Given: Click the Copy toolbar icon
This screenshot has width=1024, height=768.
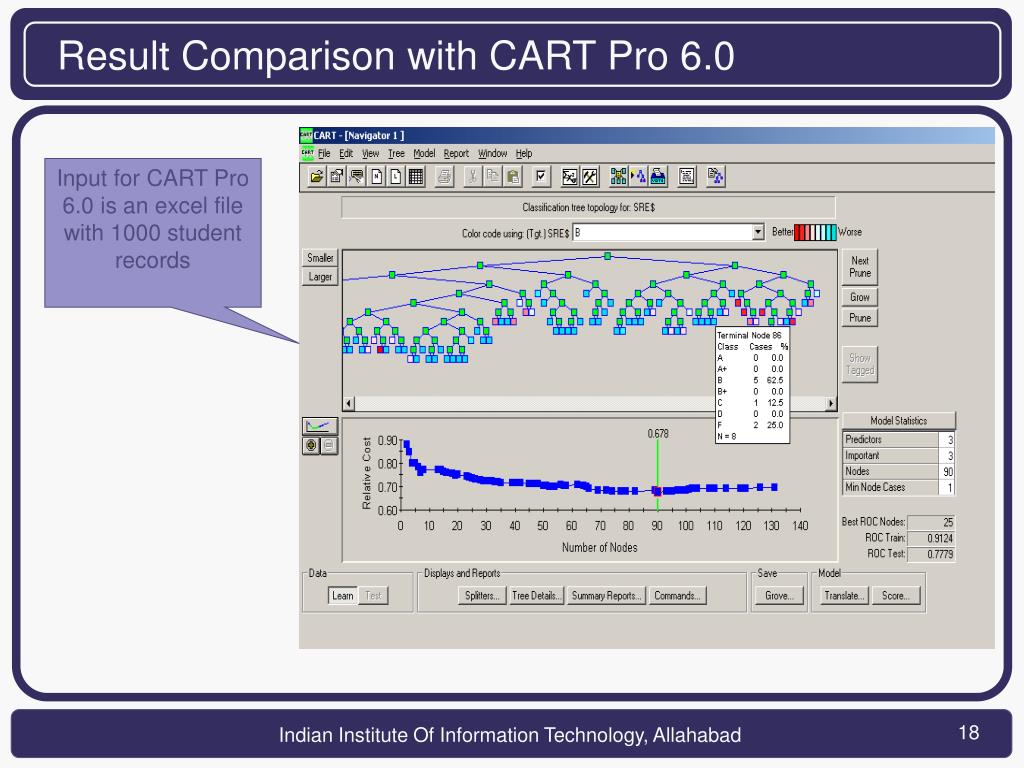Looking at the screenshot, I should 493,176.
